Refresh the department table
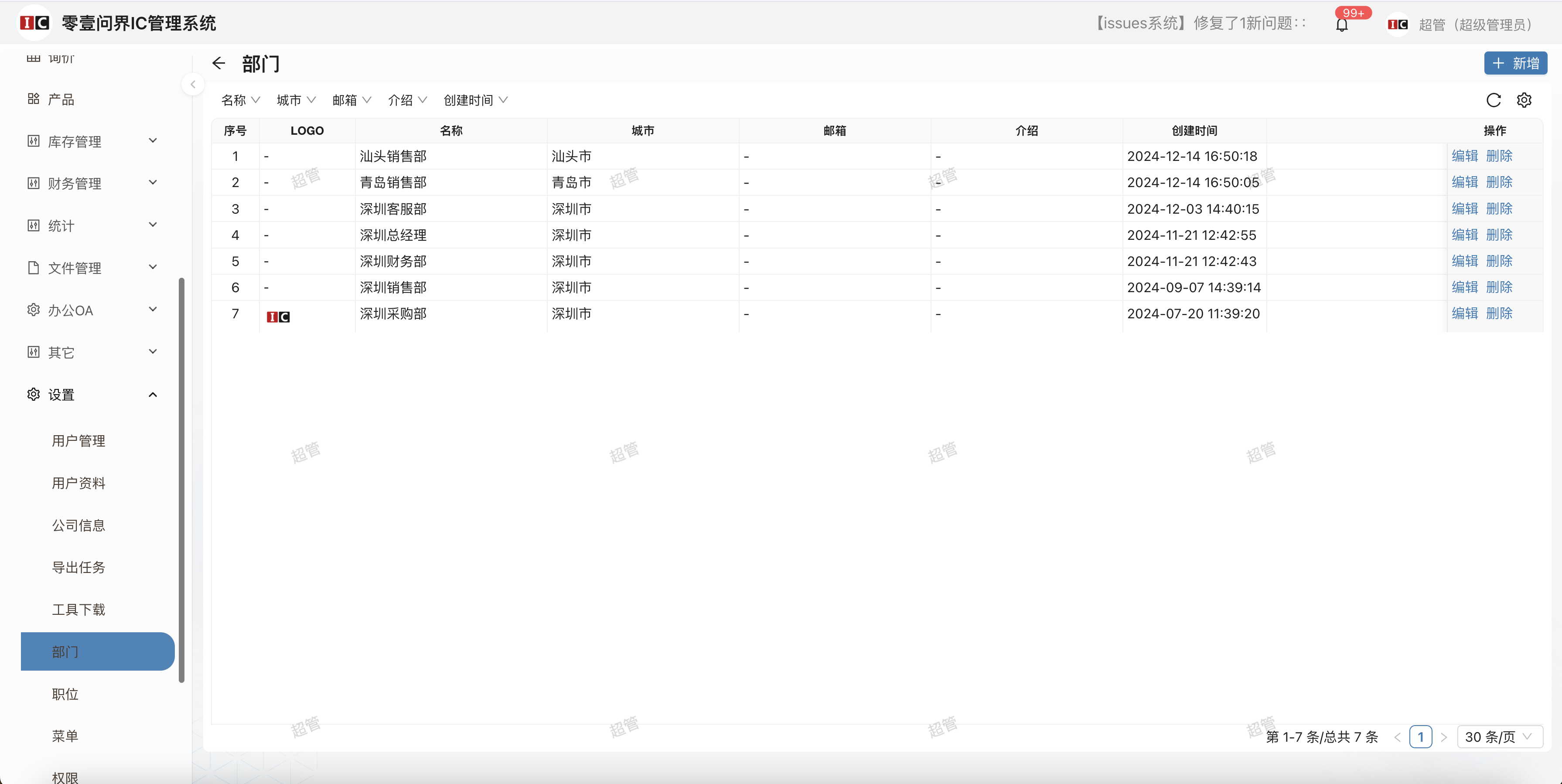Viewport: 1562px width, 784px height. pyautogui.click(x=1493, y=100)
